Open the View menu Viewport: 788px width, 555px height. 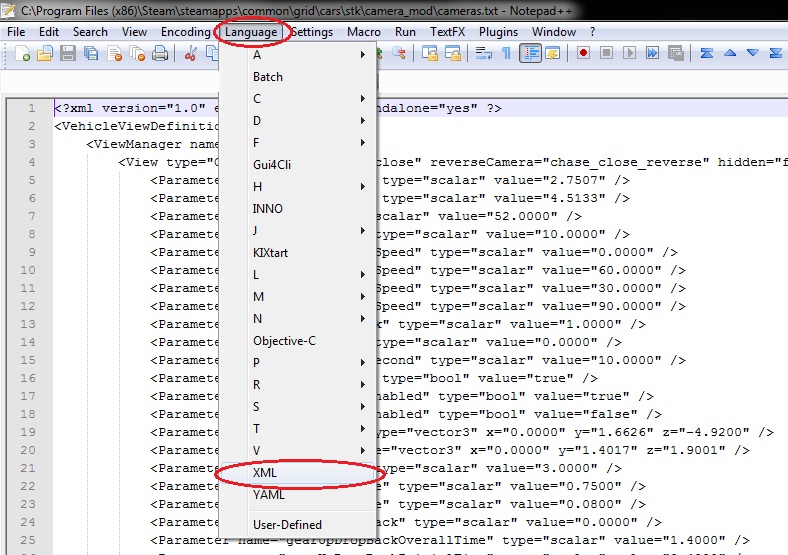(134, 32)
